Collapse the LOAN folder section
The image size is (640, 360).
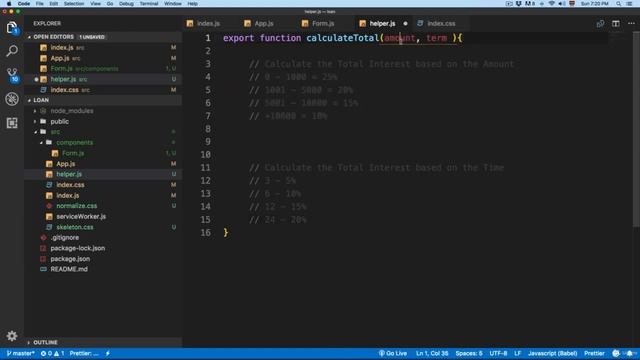(103, 100)
